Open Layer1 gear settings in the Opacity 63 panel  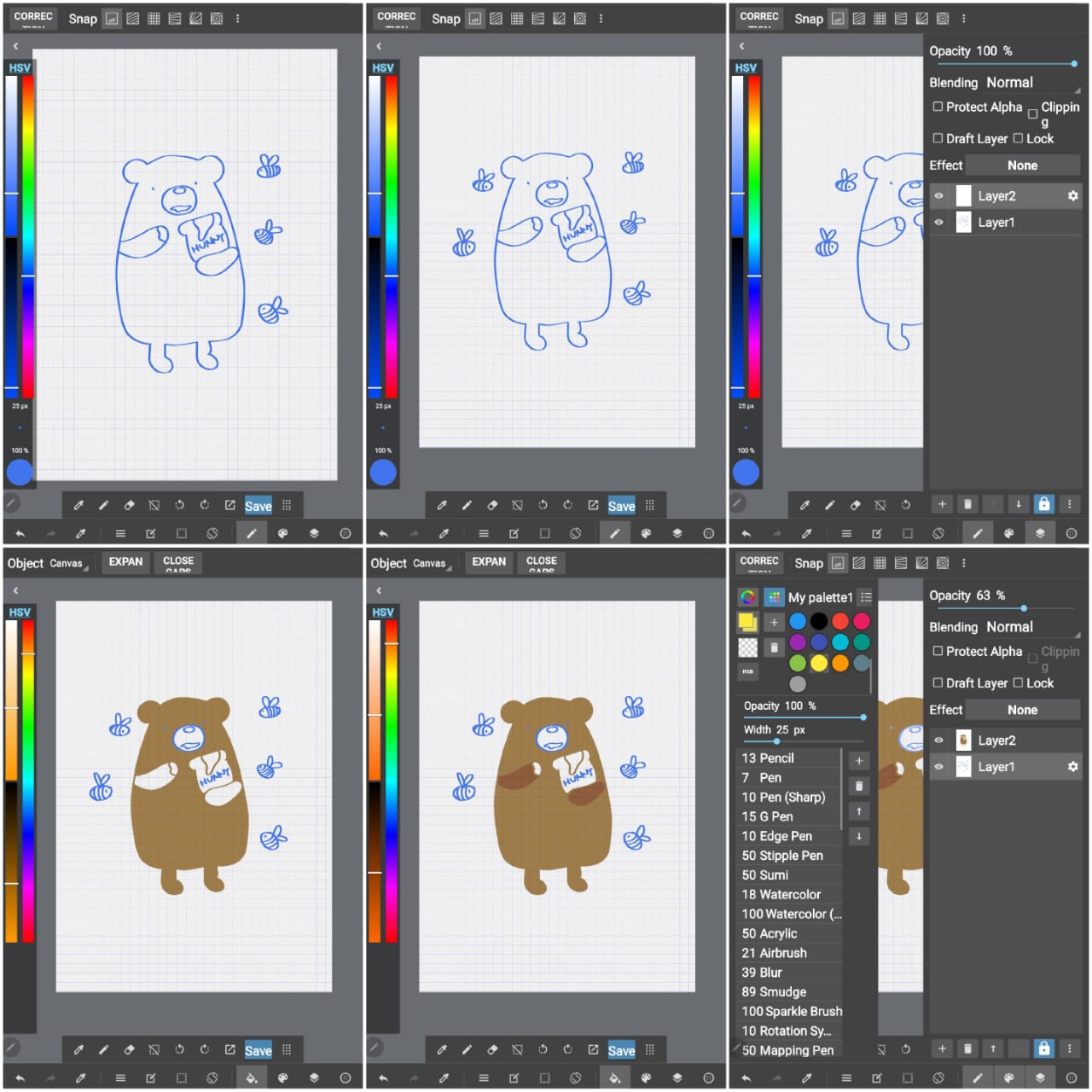1072,767
